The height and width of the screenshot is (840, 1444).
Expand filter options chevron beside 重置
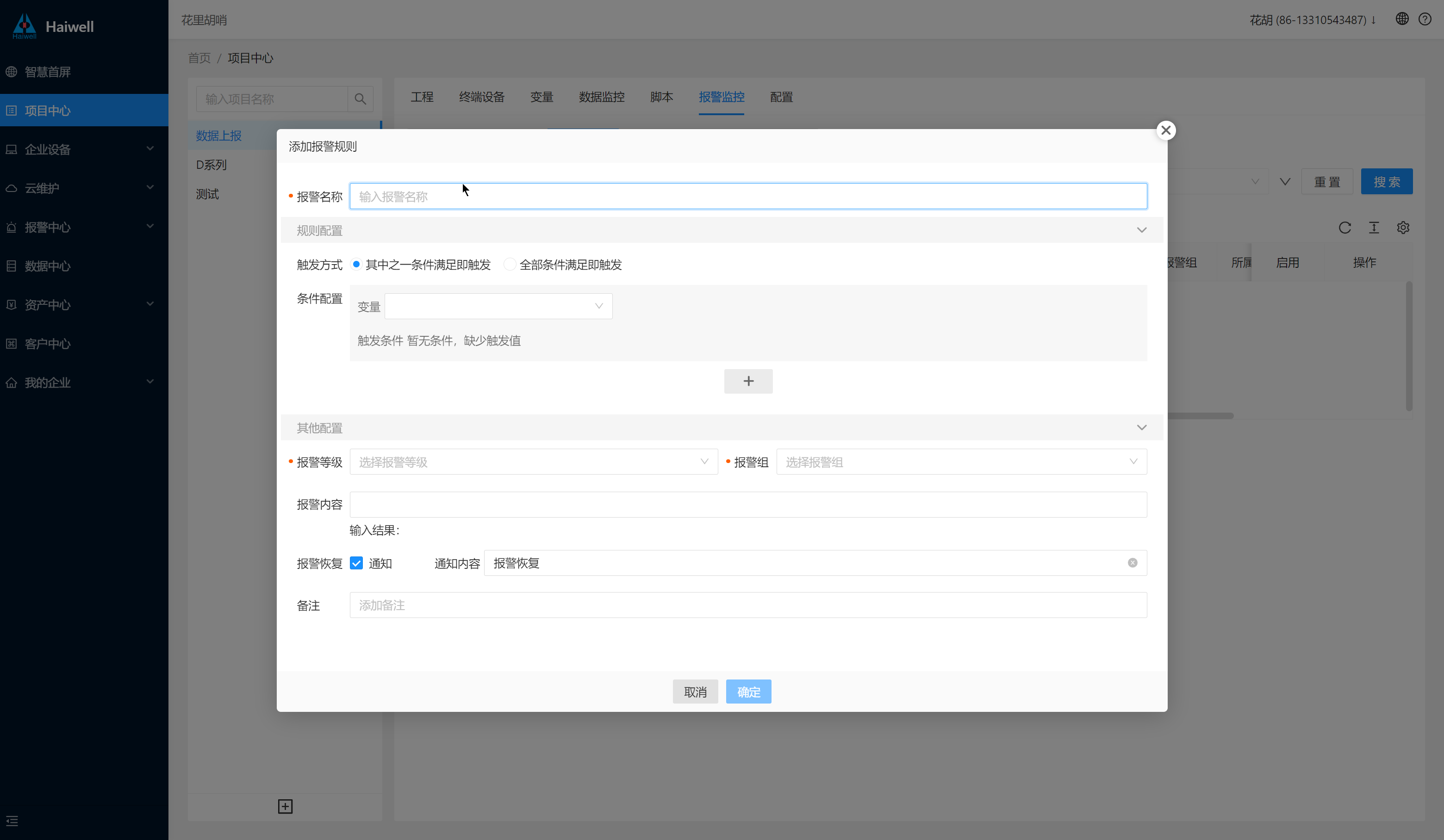[1285, 182]
